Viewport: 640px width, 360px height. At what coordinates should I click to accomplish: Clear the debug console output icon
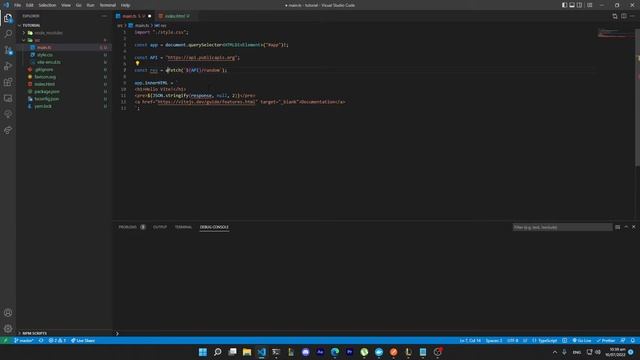point(617,227)
